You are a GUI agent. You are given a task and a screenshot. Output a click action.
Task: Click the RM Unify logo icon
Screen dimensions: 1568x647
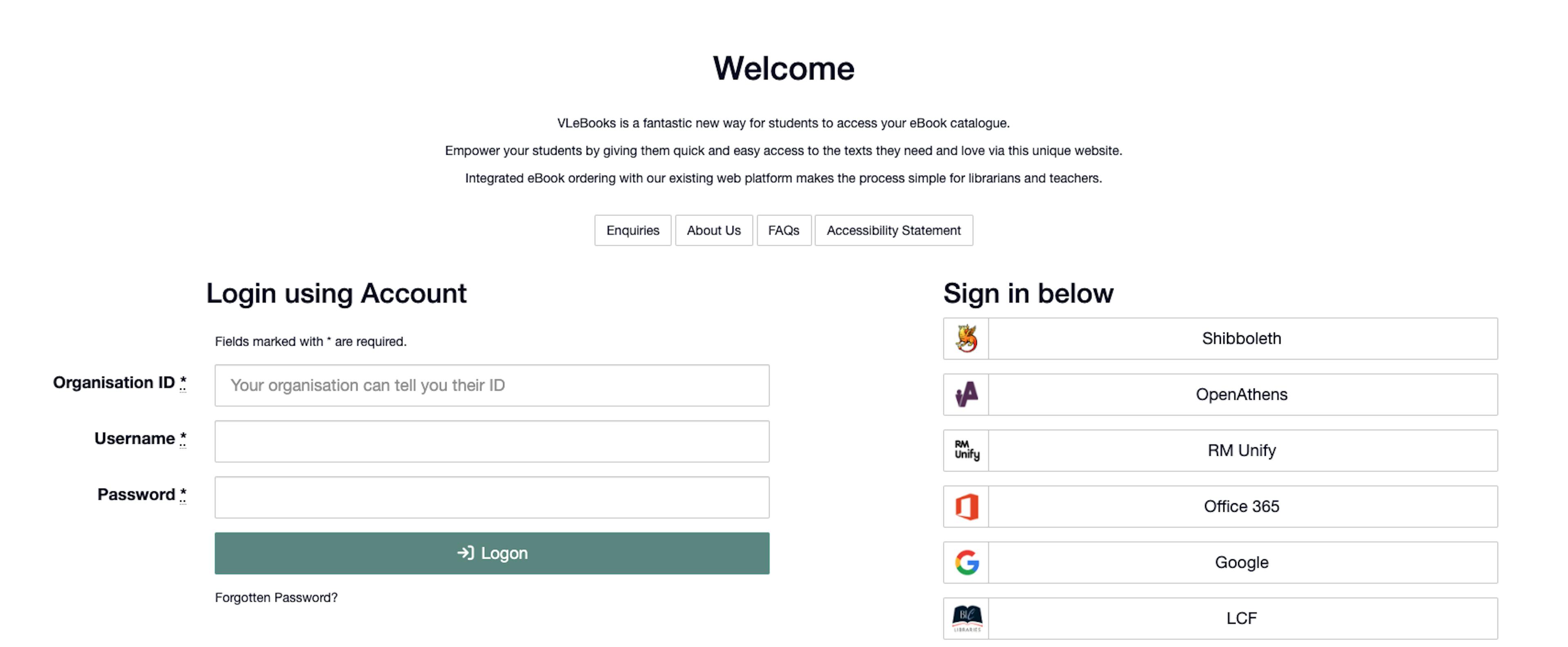pos(966,451)
